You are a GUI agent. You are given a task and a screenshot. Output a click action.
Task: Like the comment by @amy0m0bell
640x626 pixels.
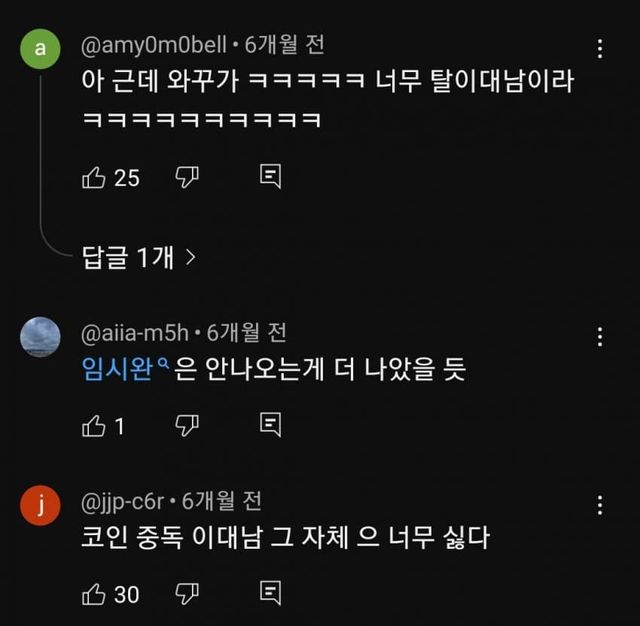click(93, 178)
